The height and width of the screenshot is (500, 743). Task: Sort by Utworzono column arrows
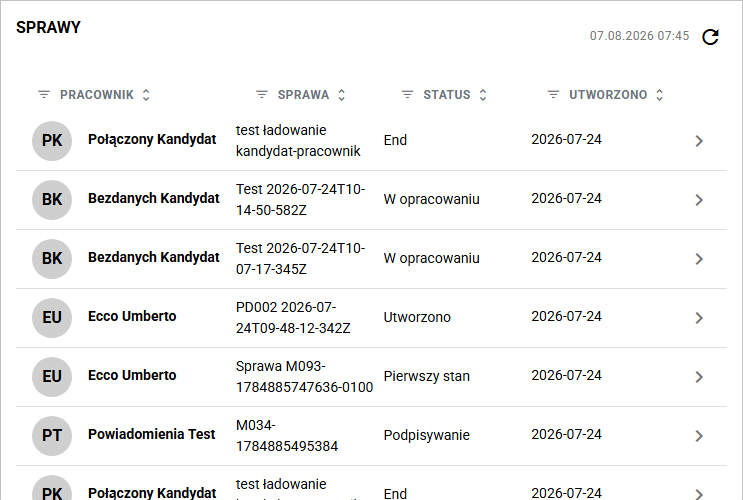(x=660, y=95)
